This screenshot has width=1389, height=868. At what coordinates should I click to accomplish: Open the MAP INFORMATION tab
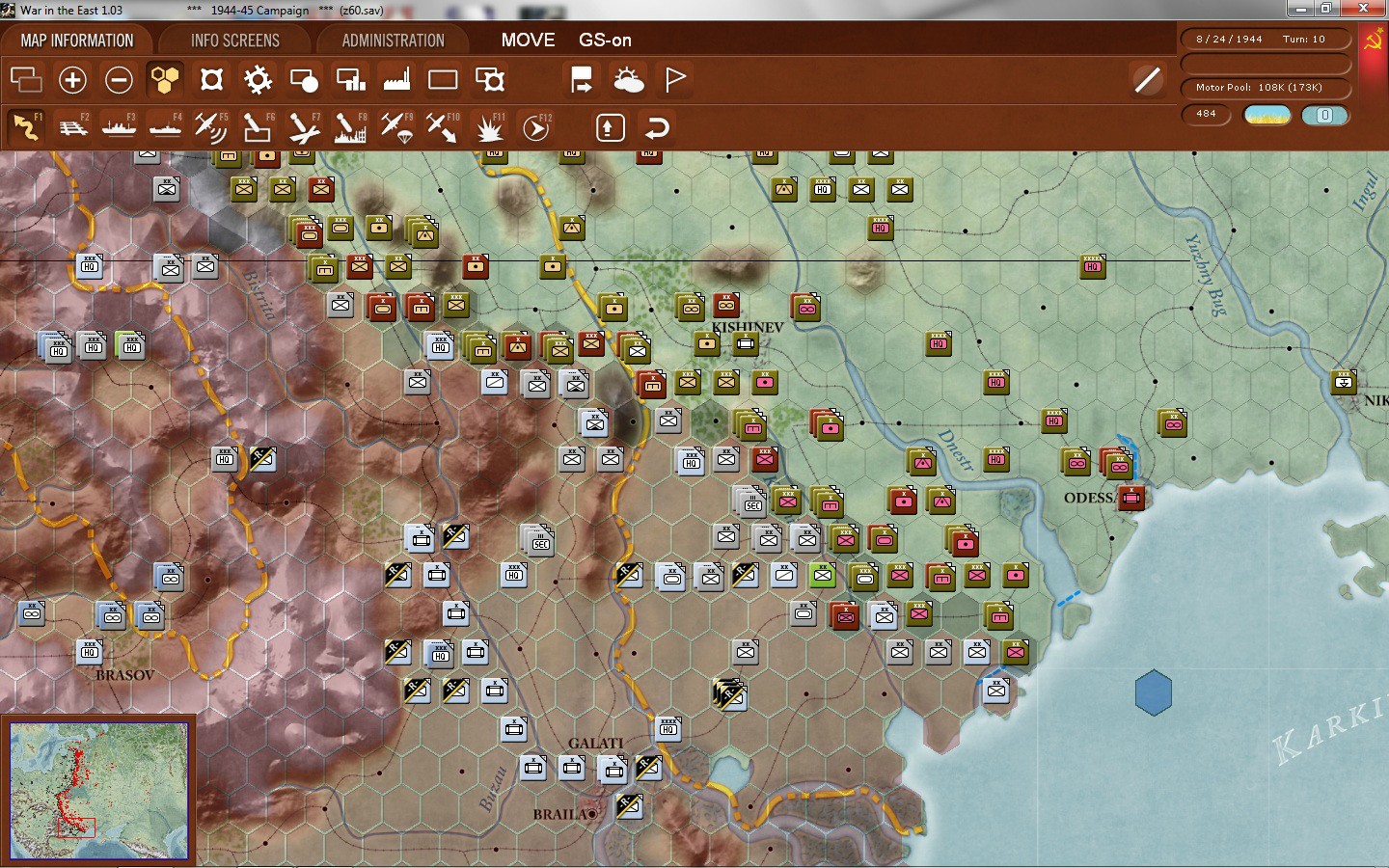[x=77, y=41]
